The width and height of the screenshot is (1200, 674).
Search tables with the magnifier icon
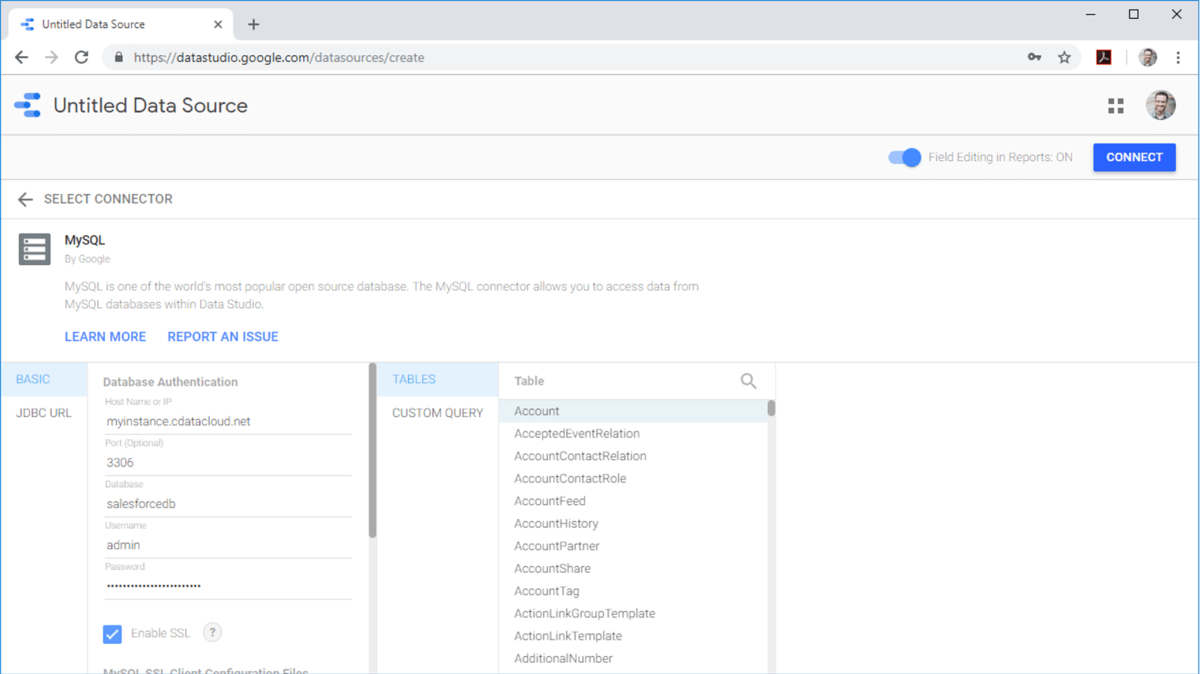coord(748,381)
